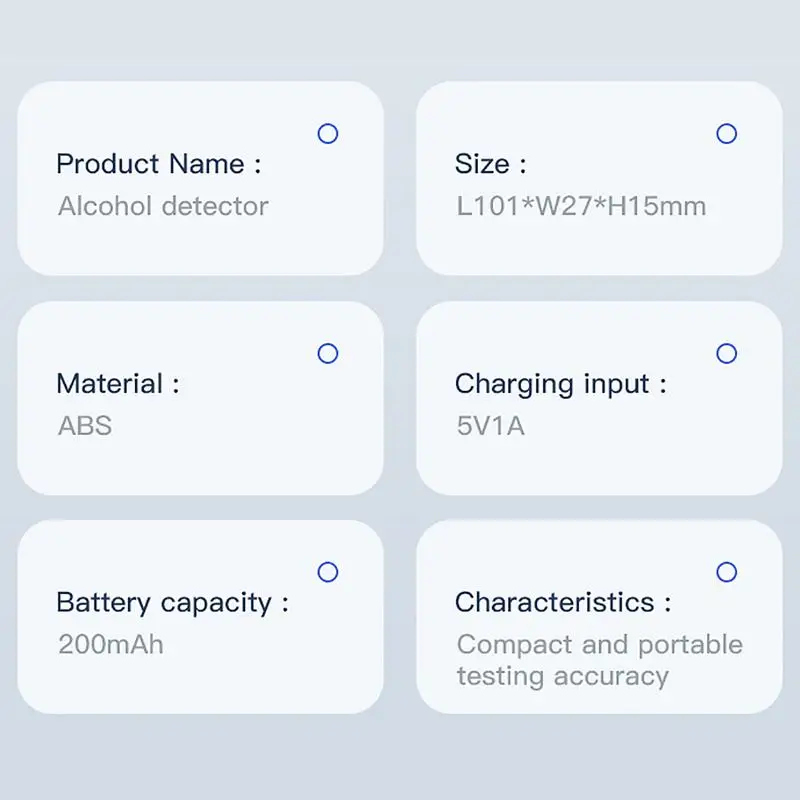Click the "200mAh" capacity value
This screenshot has height=800, width=800.
click(110, 644)
